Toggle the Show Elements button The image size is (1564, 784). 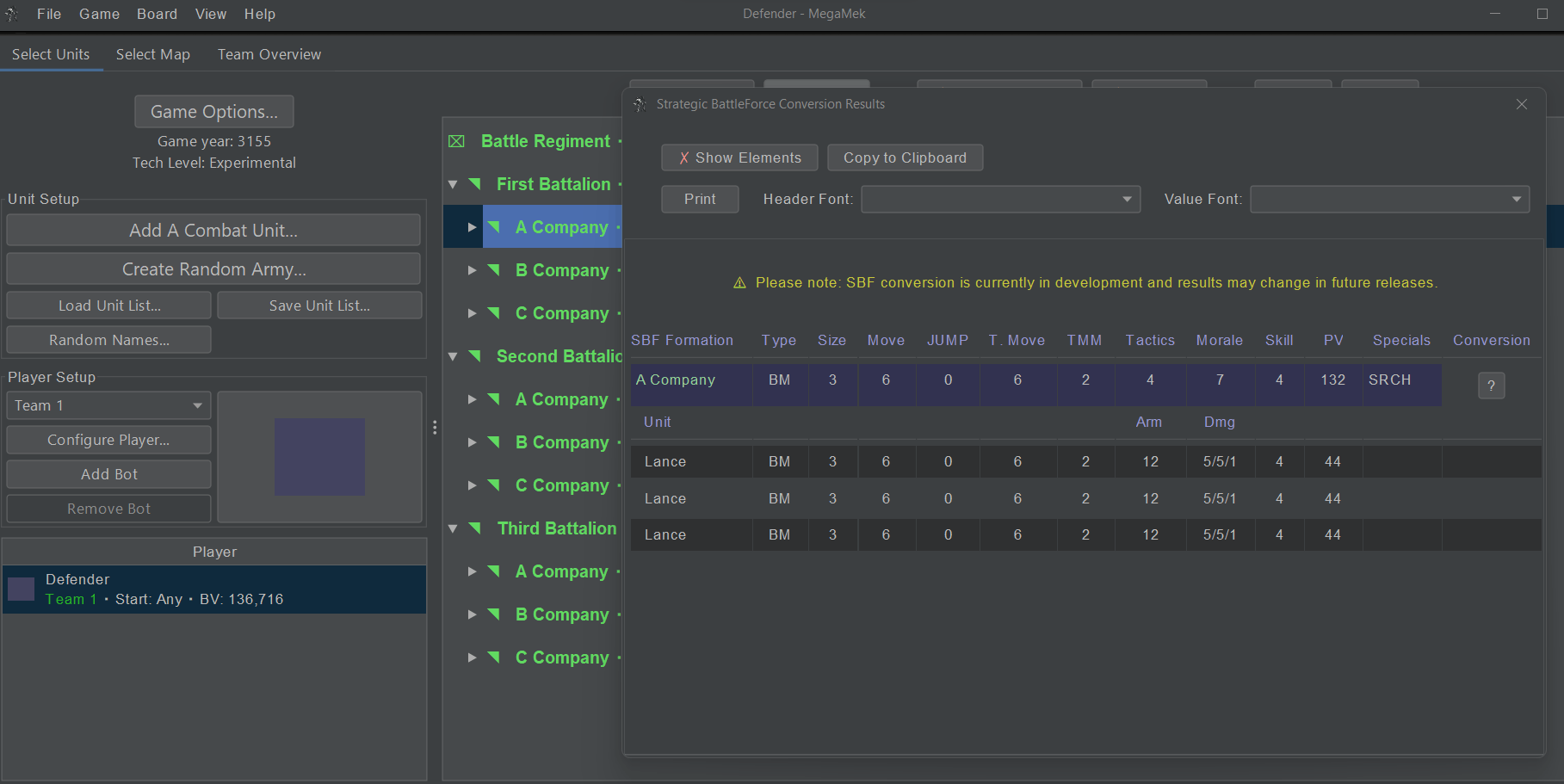[739, 157]
